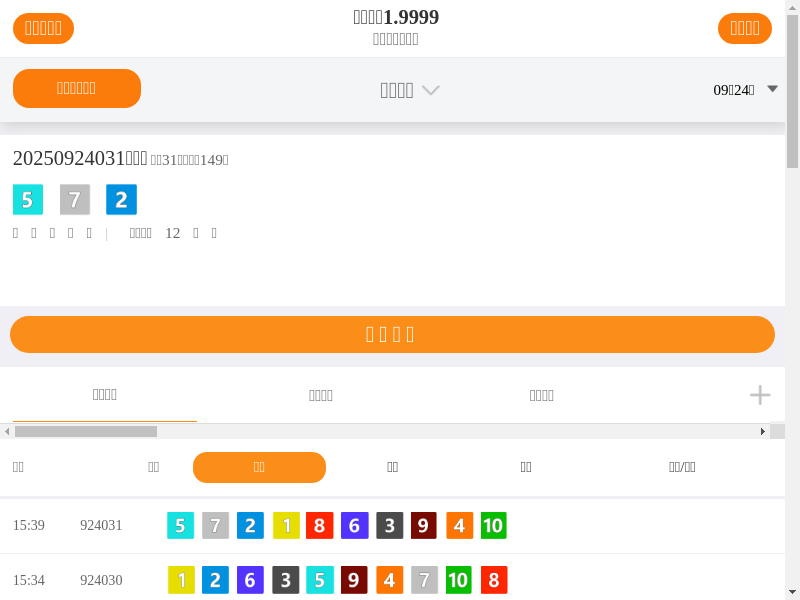Click the plus icon beside the tabs
The height and width of the screenshot is (600, 800).
click(x=760, y=395)
